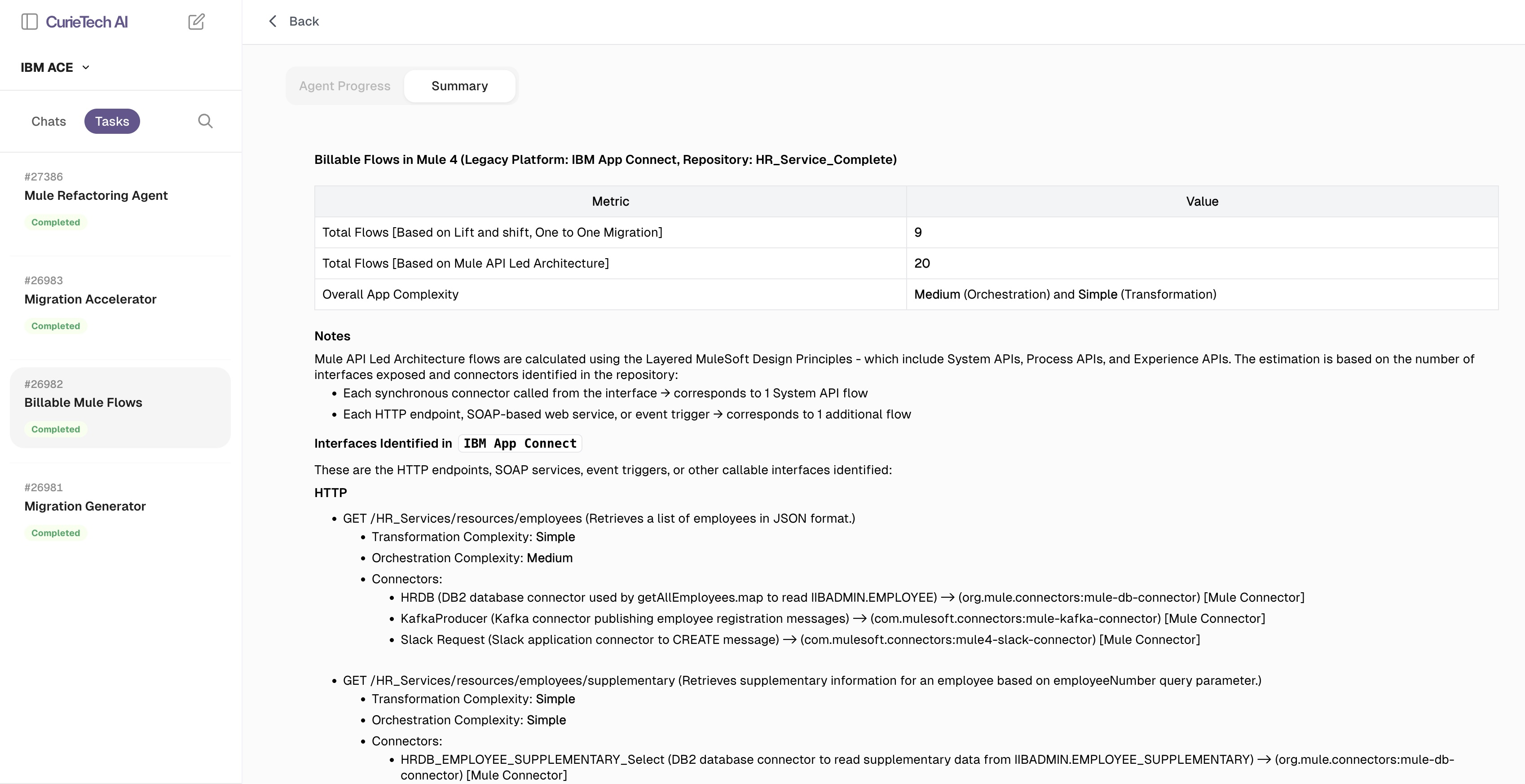Open the Agent Progress tab

(344, 86)
